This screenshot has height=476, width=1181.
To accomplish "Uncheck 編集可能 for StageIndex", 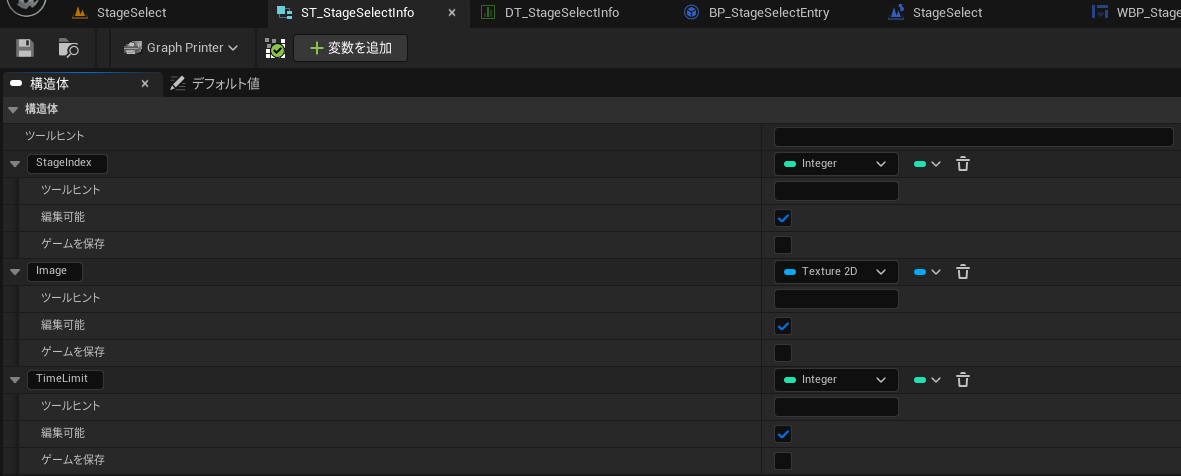I will (783, 218).
